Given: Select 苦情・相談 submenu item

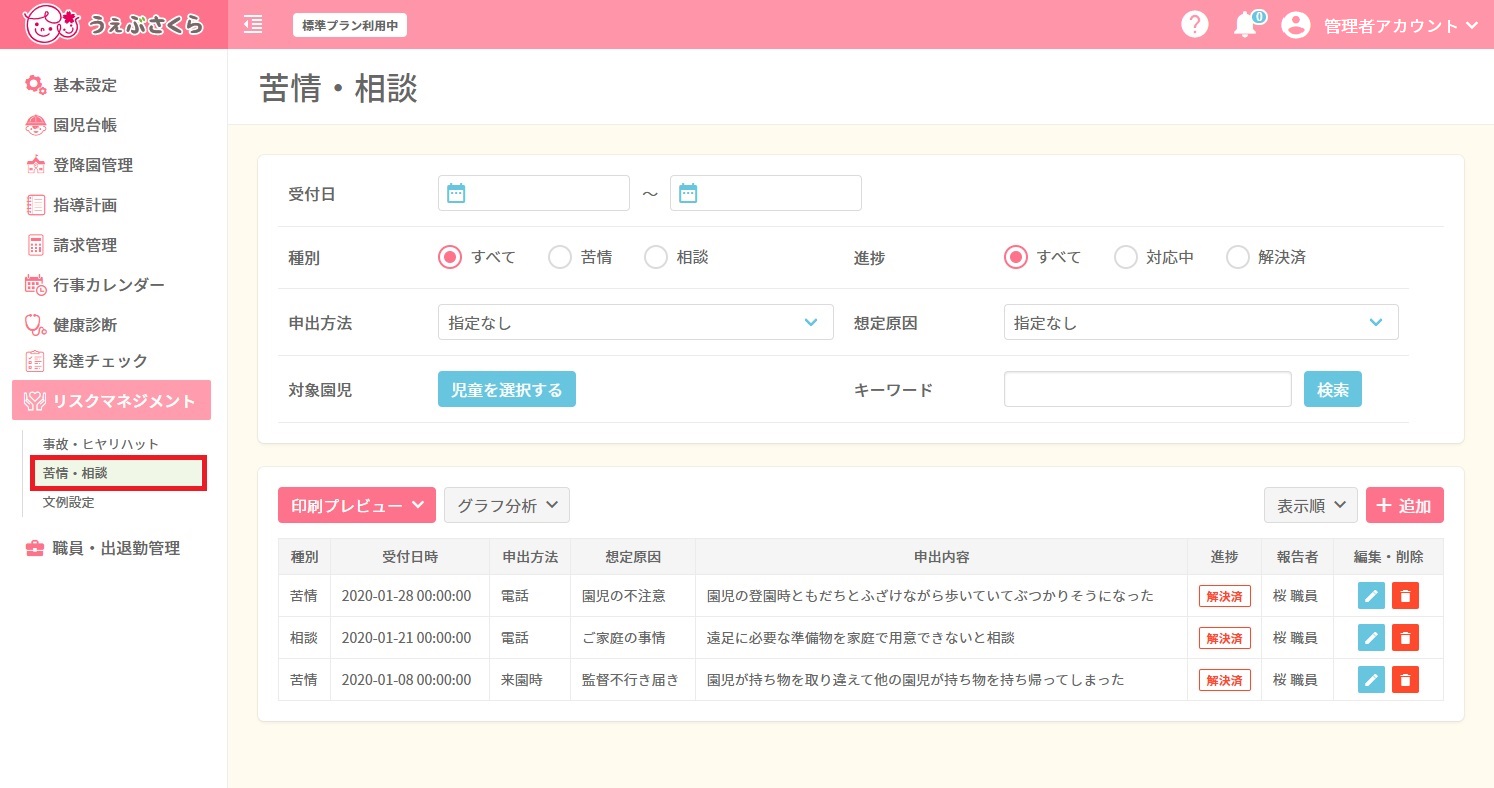Looking at the screenshot, I should (x=119, y=473).
